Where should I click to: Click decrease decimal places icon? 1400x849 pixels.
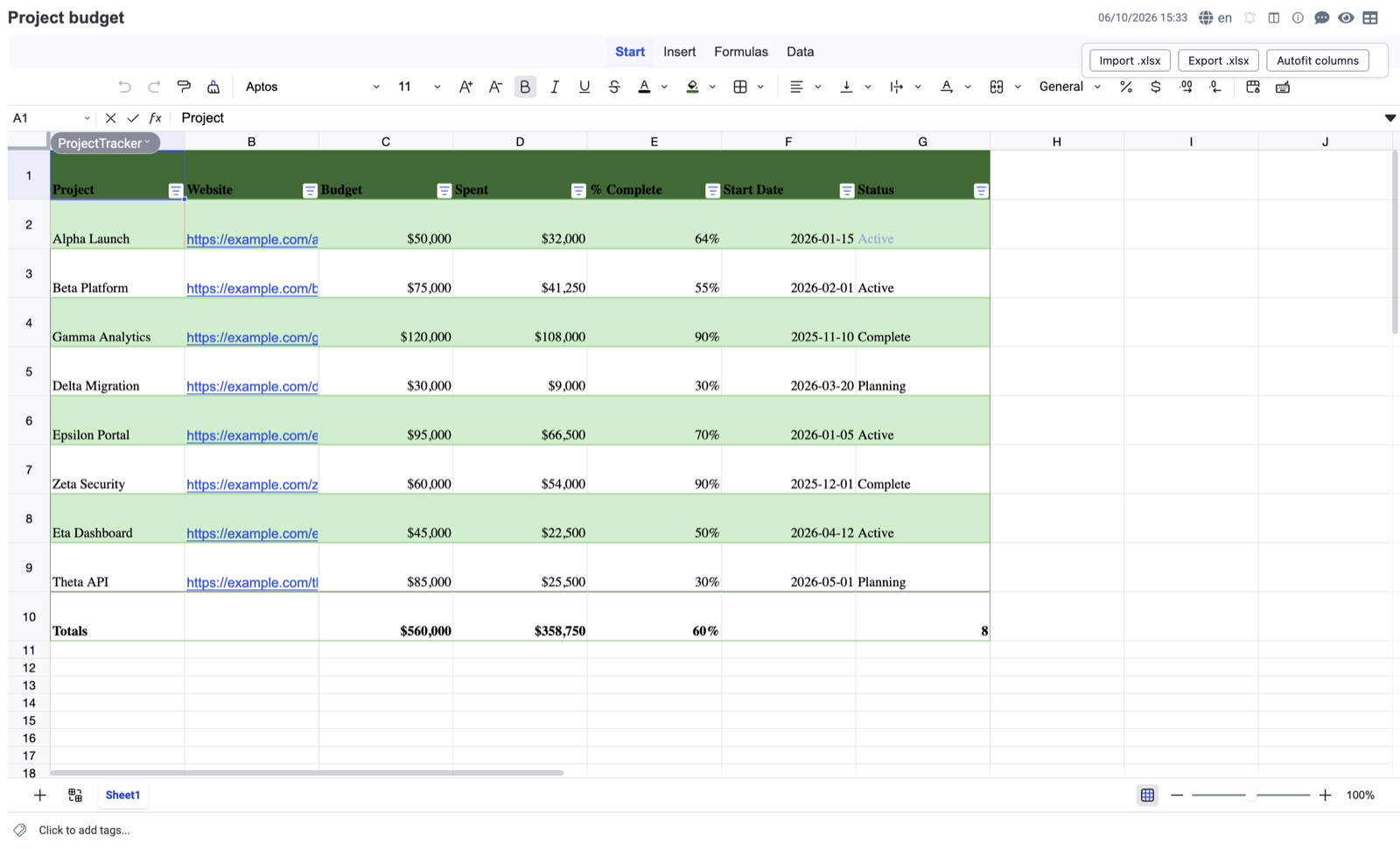[1215, 87]
